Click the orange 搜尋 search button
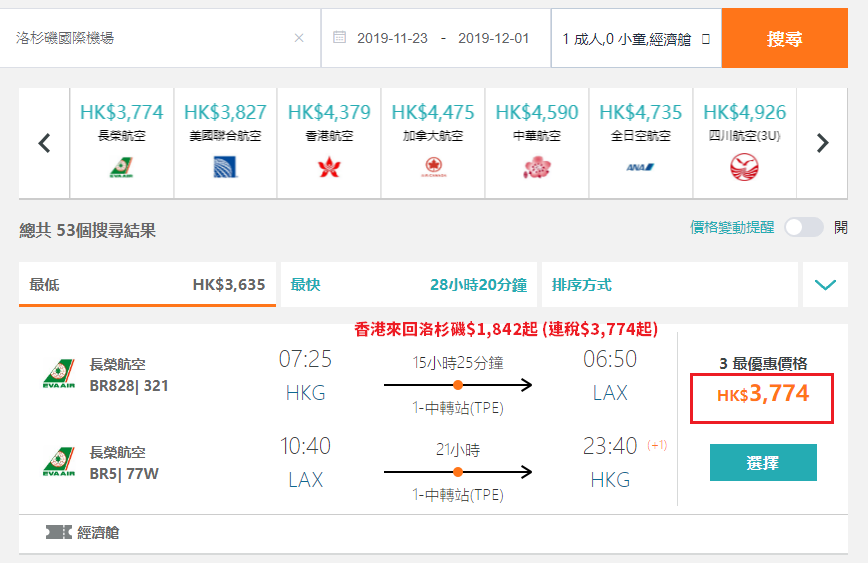The height and width of the screenshot is (563, 868). click(784, 38)
